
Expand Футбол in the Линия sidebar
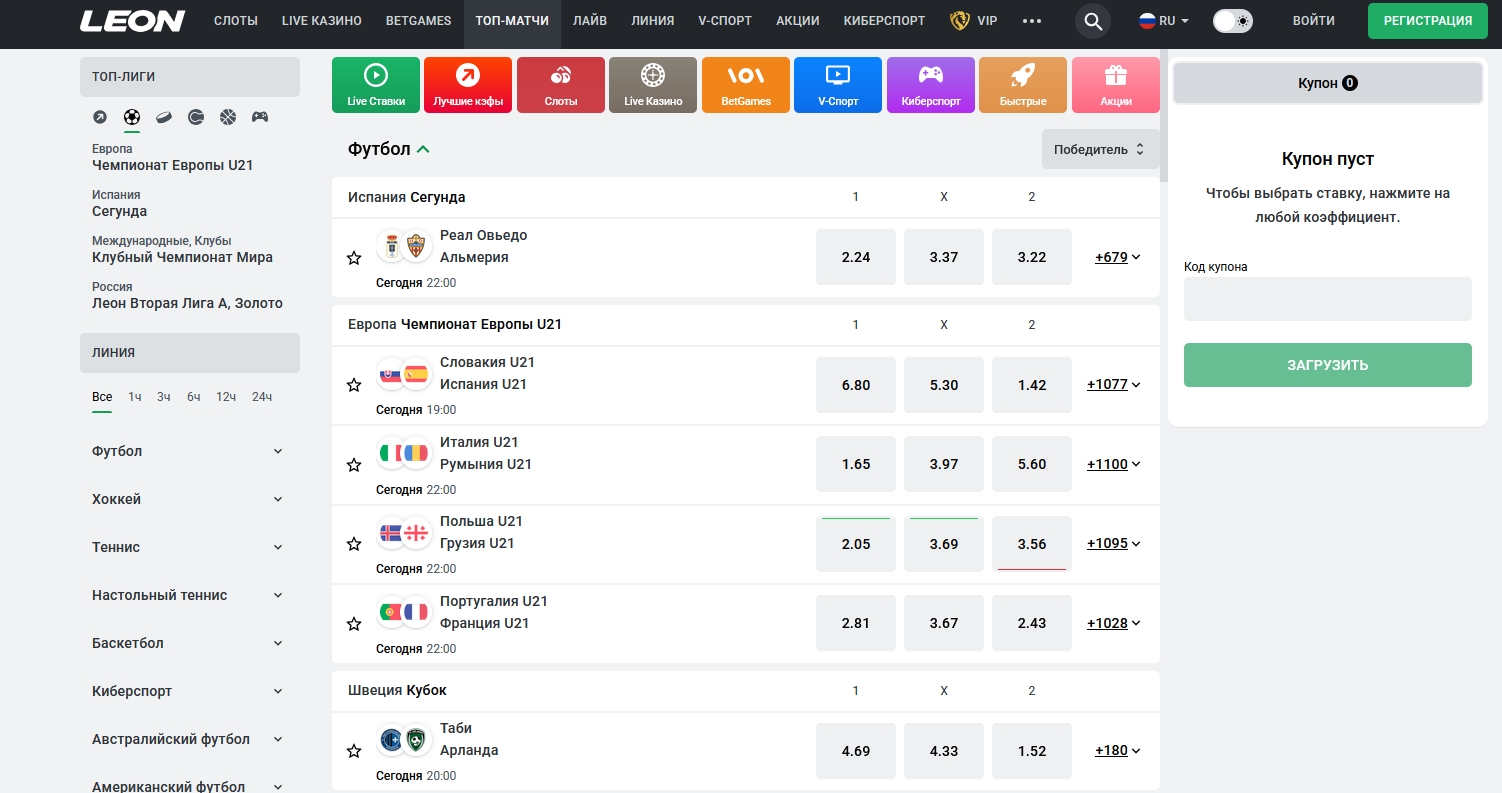(188, 451)
